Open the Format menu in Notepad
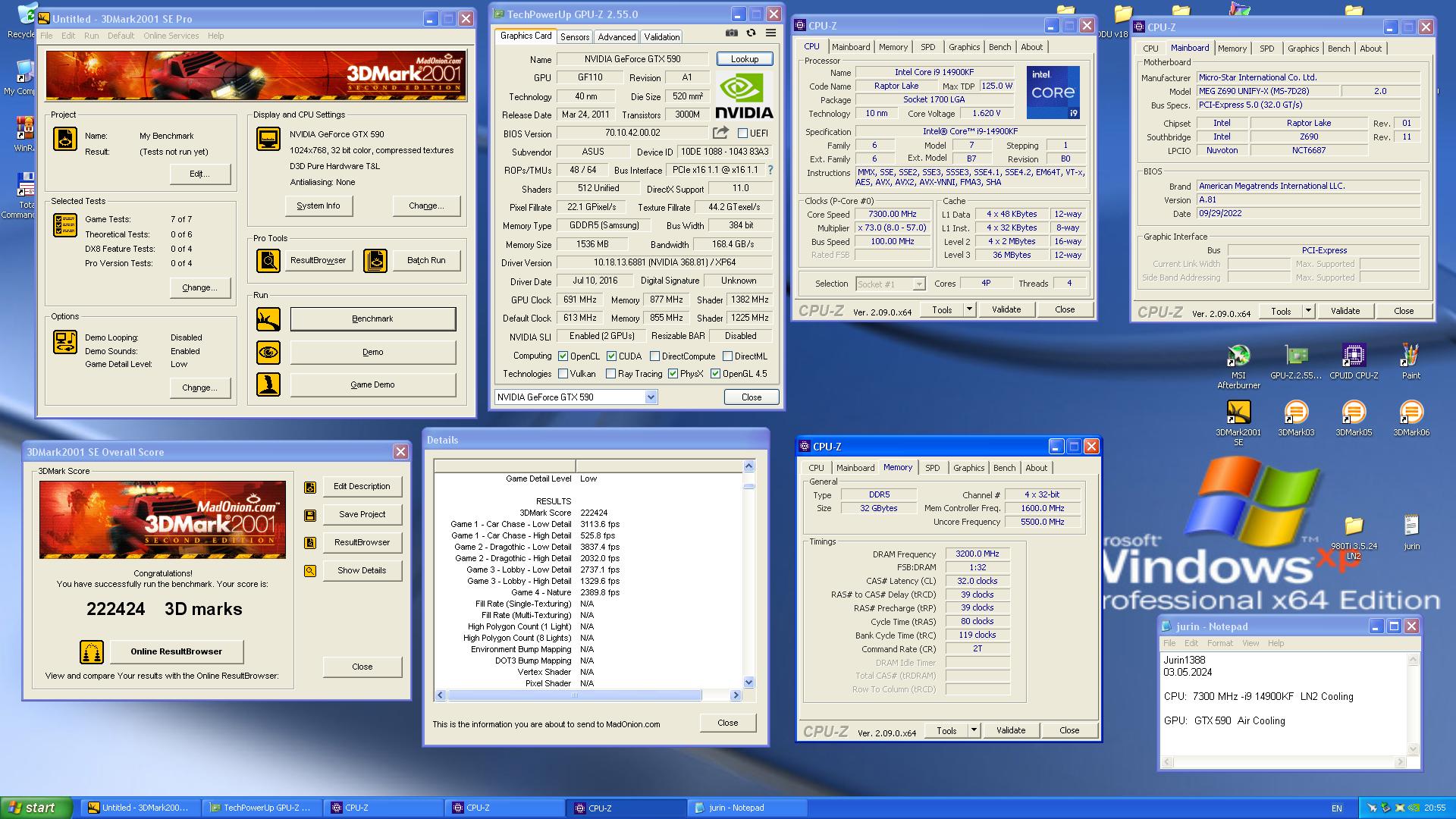The height and width of the screenshot is (819, 1456). [1220, 643]
